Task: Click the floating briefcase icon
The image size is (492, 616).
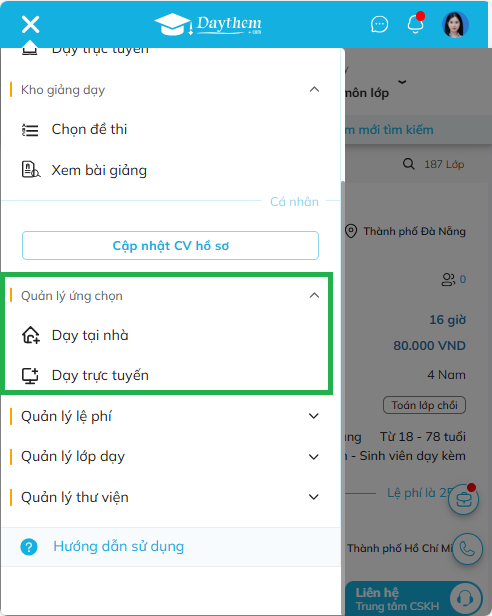Action: pyautogui.click(x=464, y=500)
